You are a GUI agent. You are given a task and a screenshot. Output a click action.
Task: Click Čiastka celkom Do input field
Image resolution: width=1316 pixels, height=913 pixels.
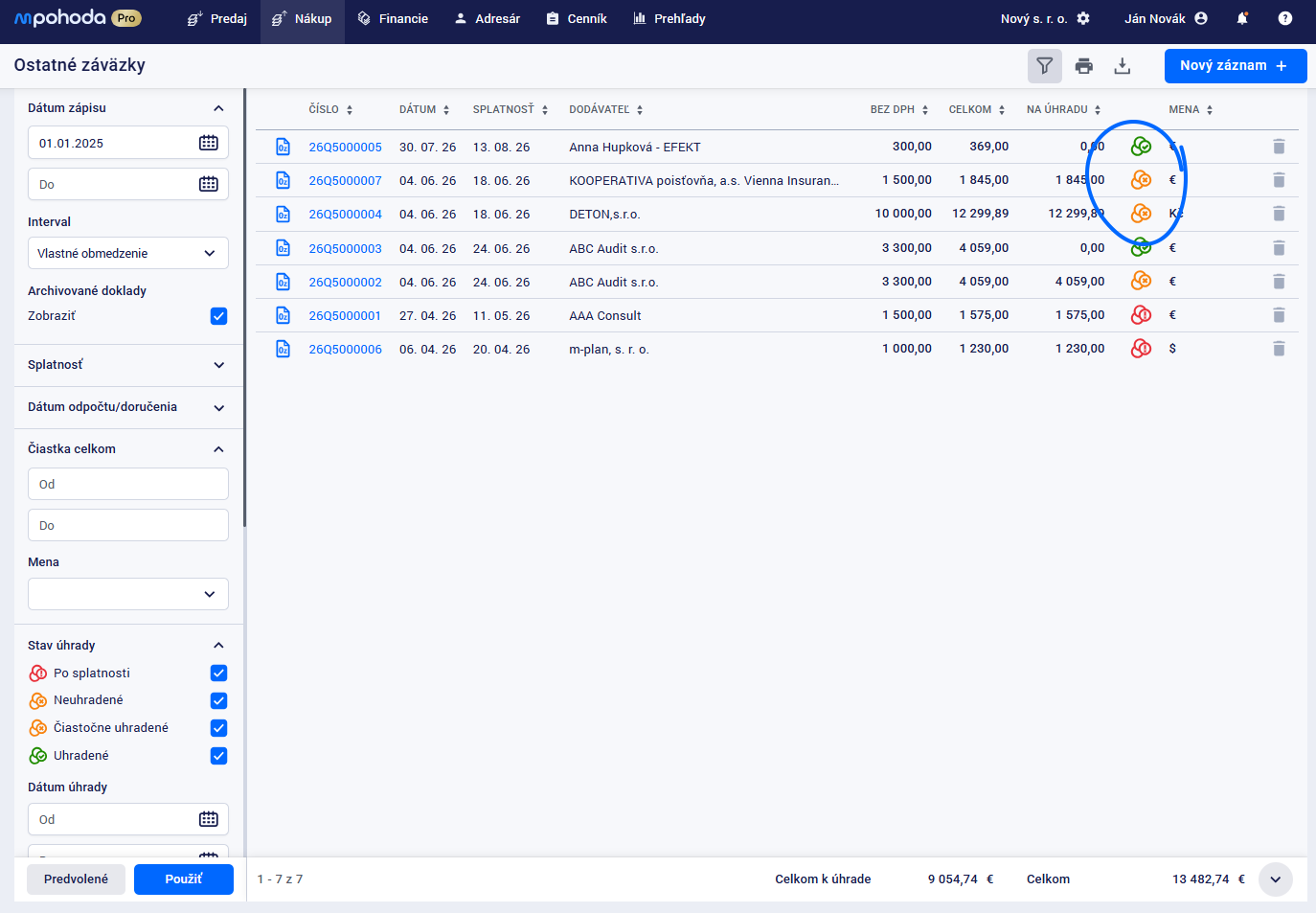point(128,525)
